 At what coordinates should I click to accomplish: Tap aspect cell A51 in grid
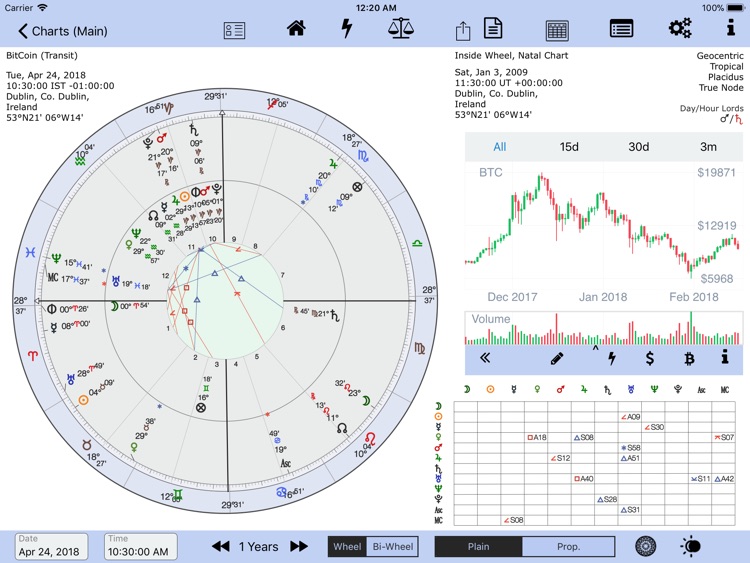tap(630, 458)
